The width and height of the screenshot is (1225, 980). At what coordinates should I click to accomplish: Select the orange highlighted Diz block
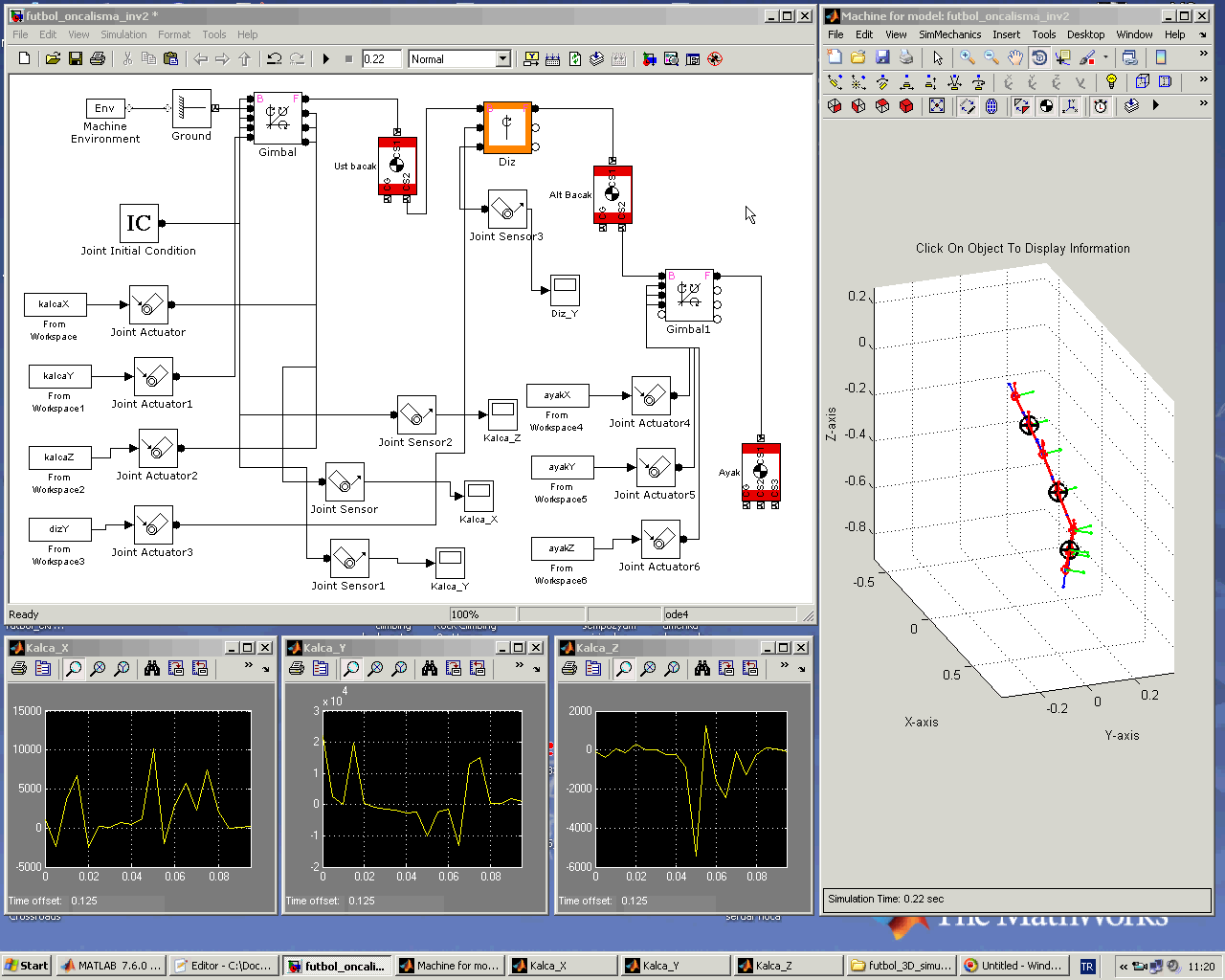[507, 127]
